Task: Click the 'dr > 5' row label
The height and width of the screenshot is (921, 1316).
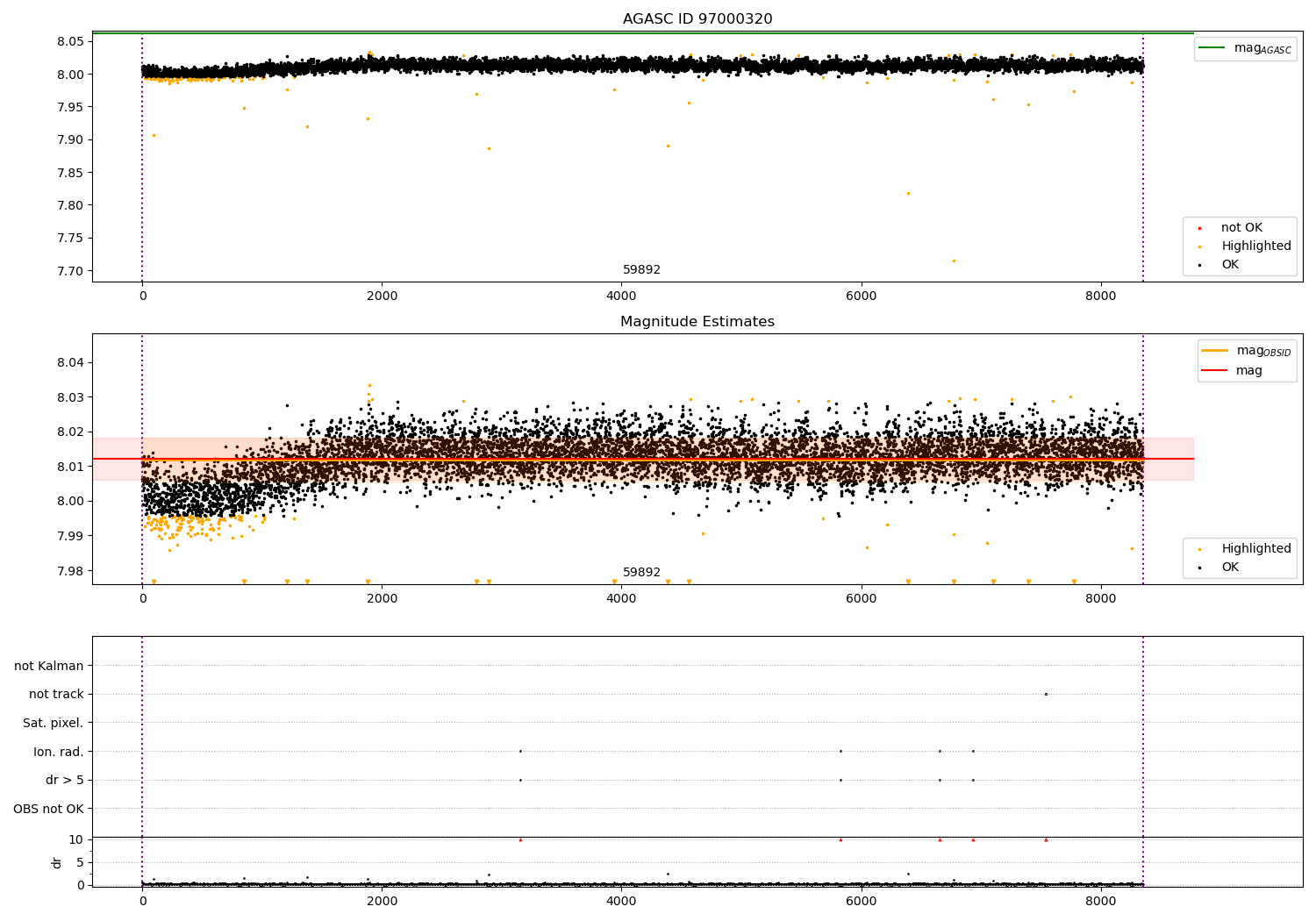Action: click(x=65, y=780)
